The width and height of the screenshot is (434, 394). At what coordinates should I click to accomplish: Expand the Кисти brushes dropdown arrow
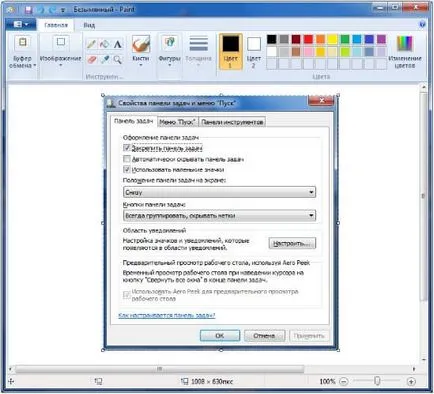tap(141, 65)
